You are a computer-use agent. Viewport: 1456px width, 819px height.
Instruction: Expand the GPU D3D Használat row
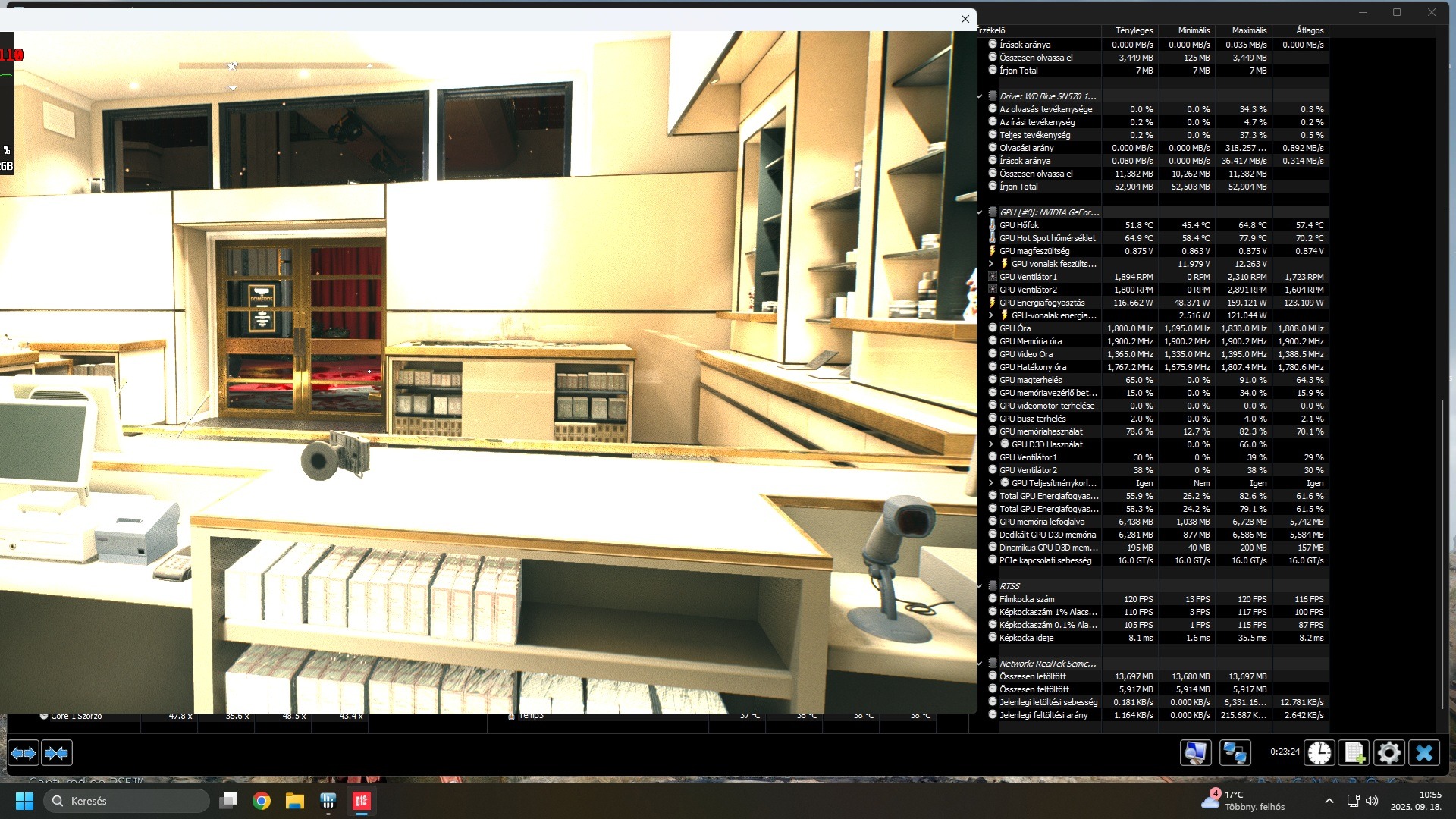(990, 444)
